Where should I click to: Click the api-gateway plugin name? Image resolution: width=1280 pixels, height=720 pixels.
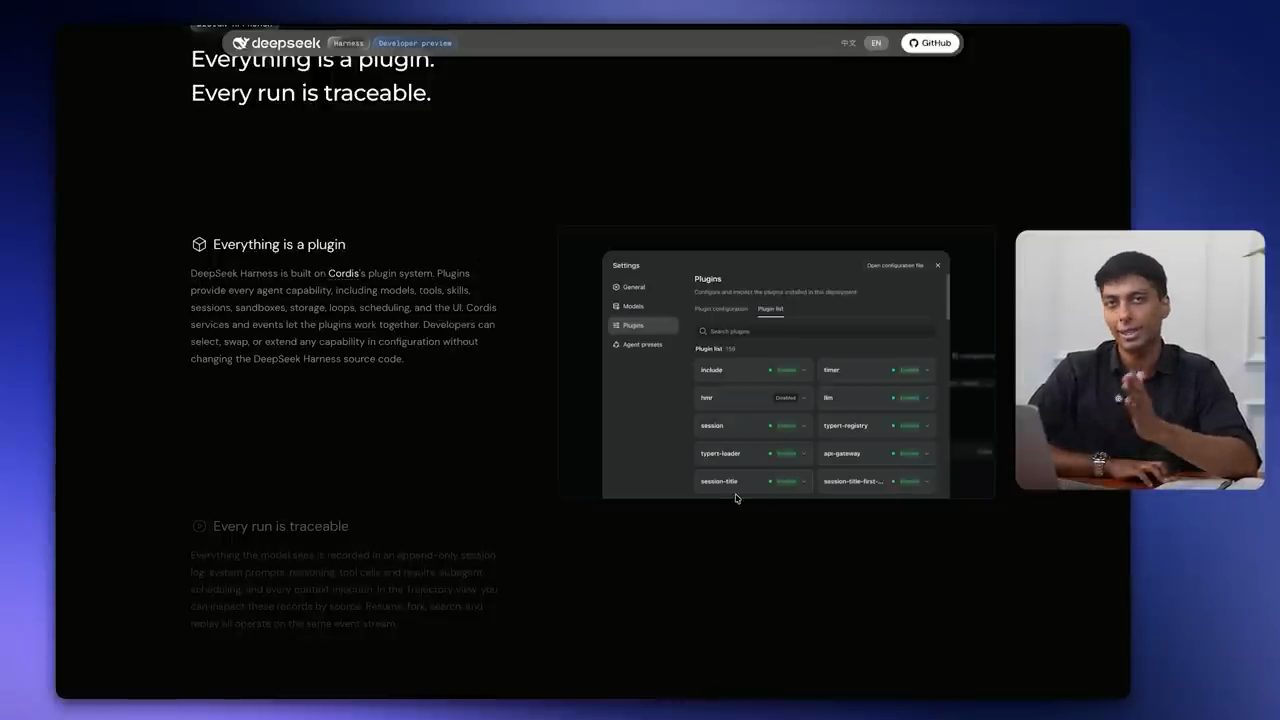tap(842, 454)
